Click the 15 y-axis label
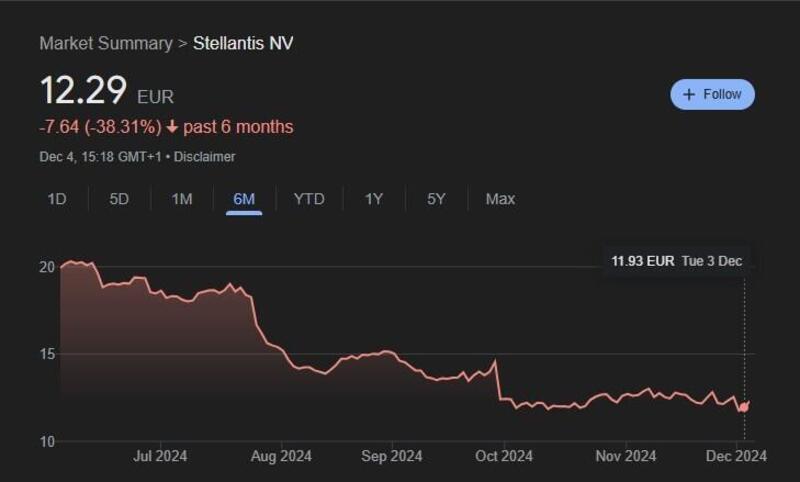This screenshot has height=482, width=800. [47, 354]
